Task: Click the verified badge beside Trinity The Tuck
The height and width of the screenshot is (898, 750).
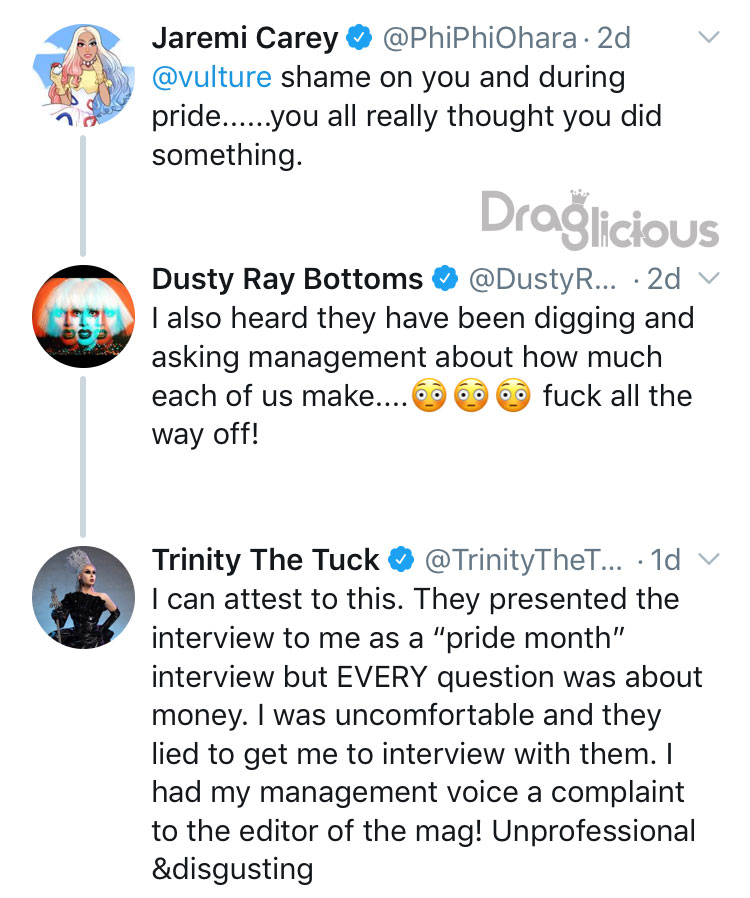Action: 401,560
